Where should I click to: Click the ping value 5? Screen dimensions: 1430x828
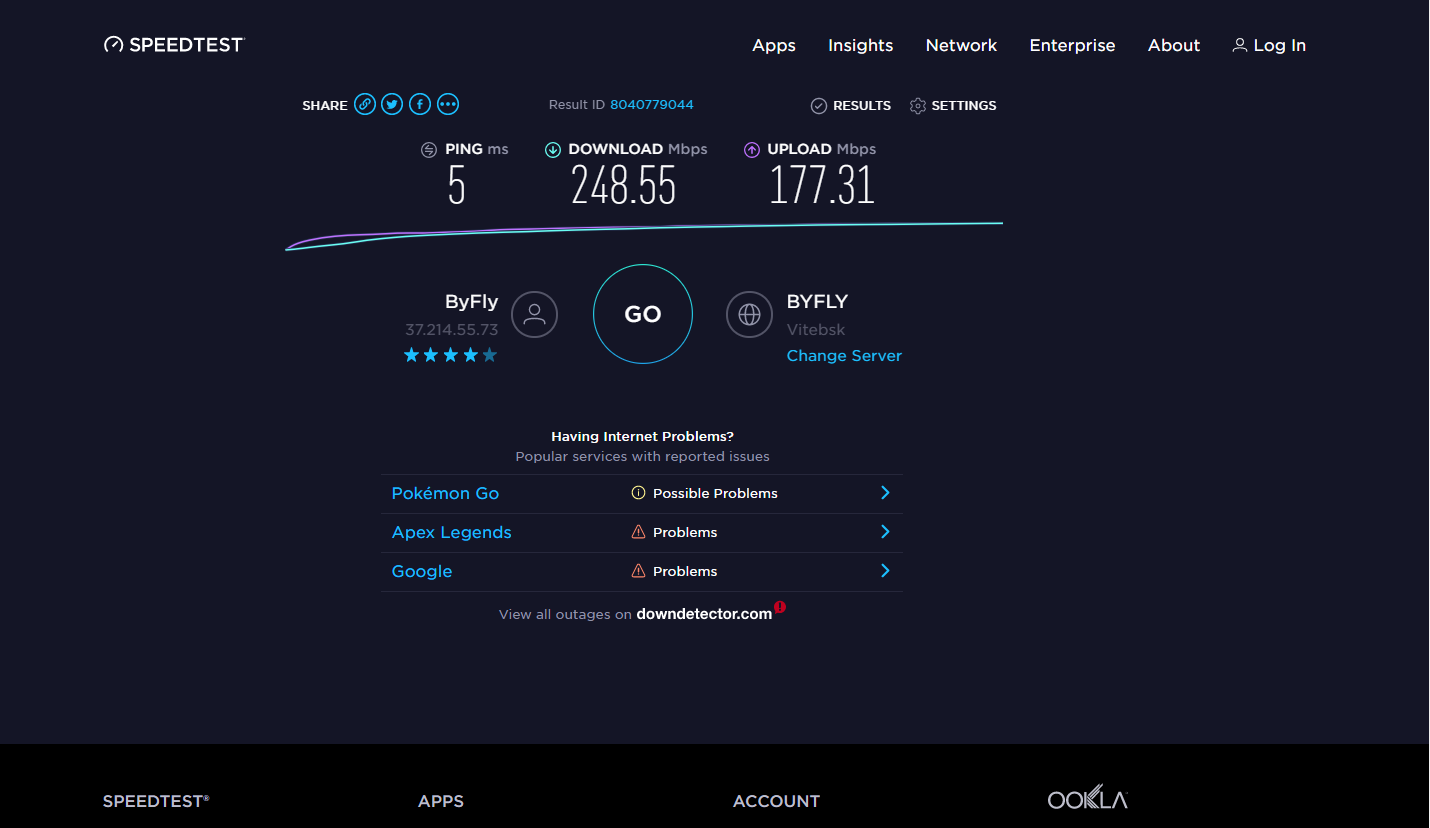pyautogui.click(x=457, y=186)
